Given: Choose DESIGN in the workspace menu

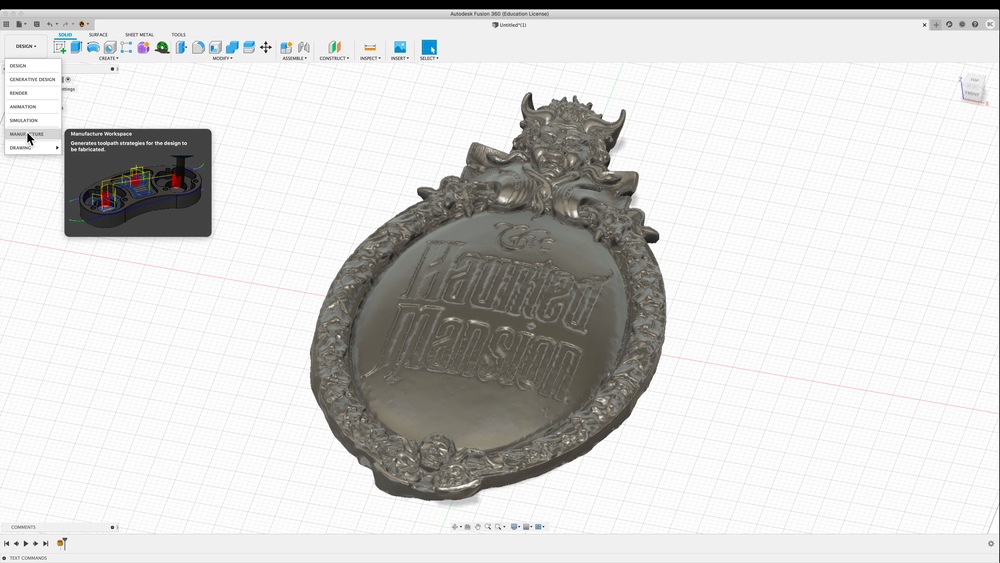Looking at the screenshot, I should [x=33, y=66].
